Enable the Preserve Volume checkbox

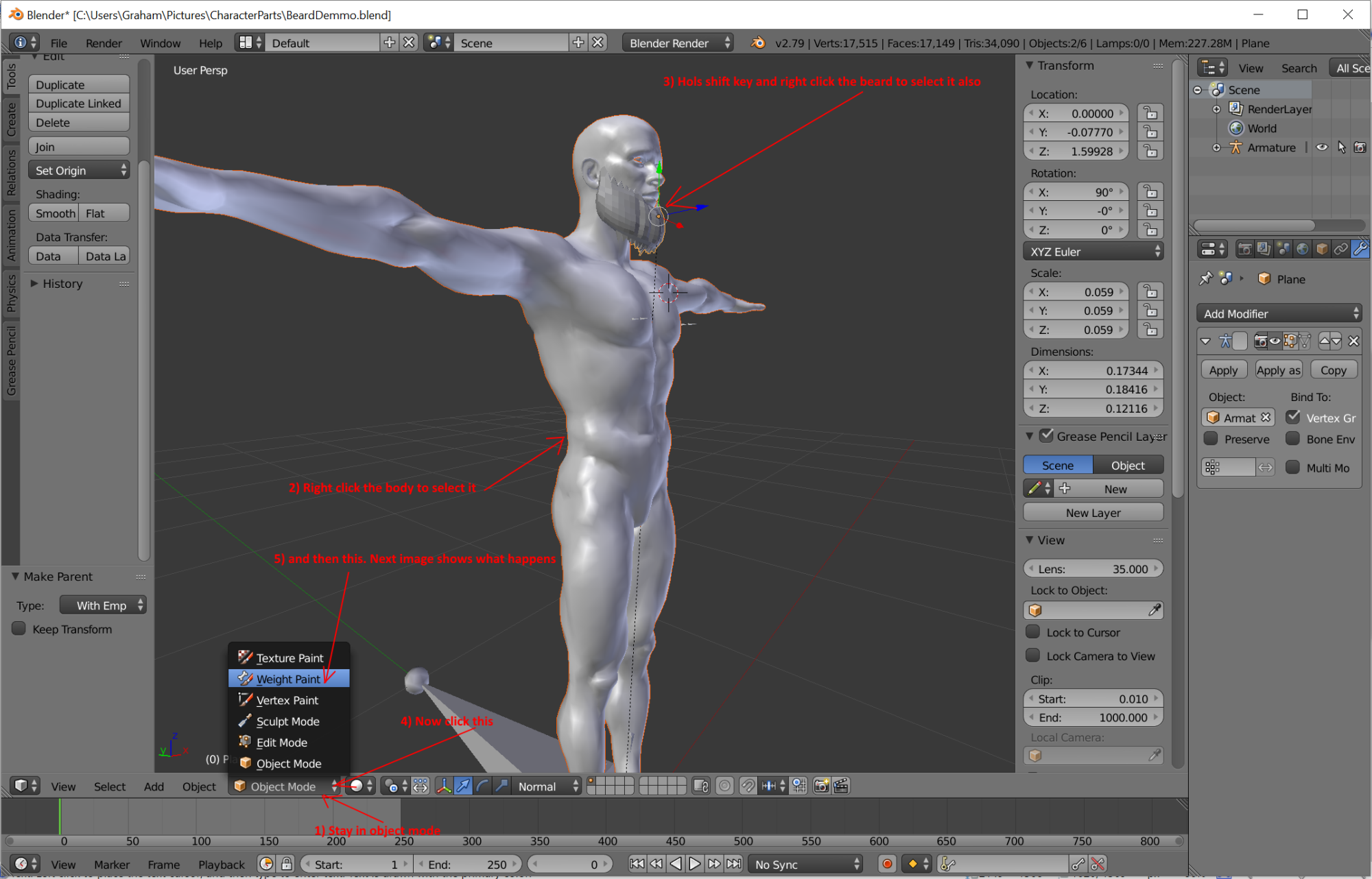(x=1211, y=438)
